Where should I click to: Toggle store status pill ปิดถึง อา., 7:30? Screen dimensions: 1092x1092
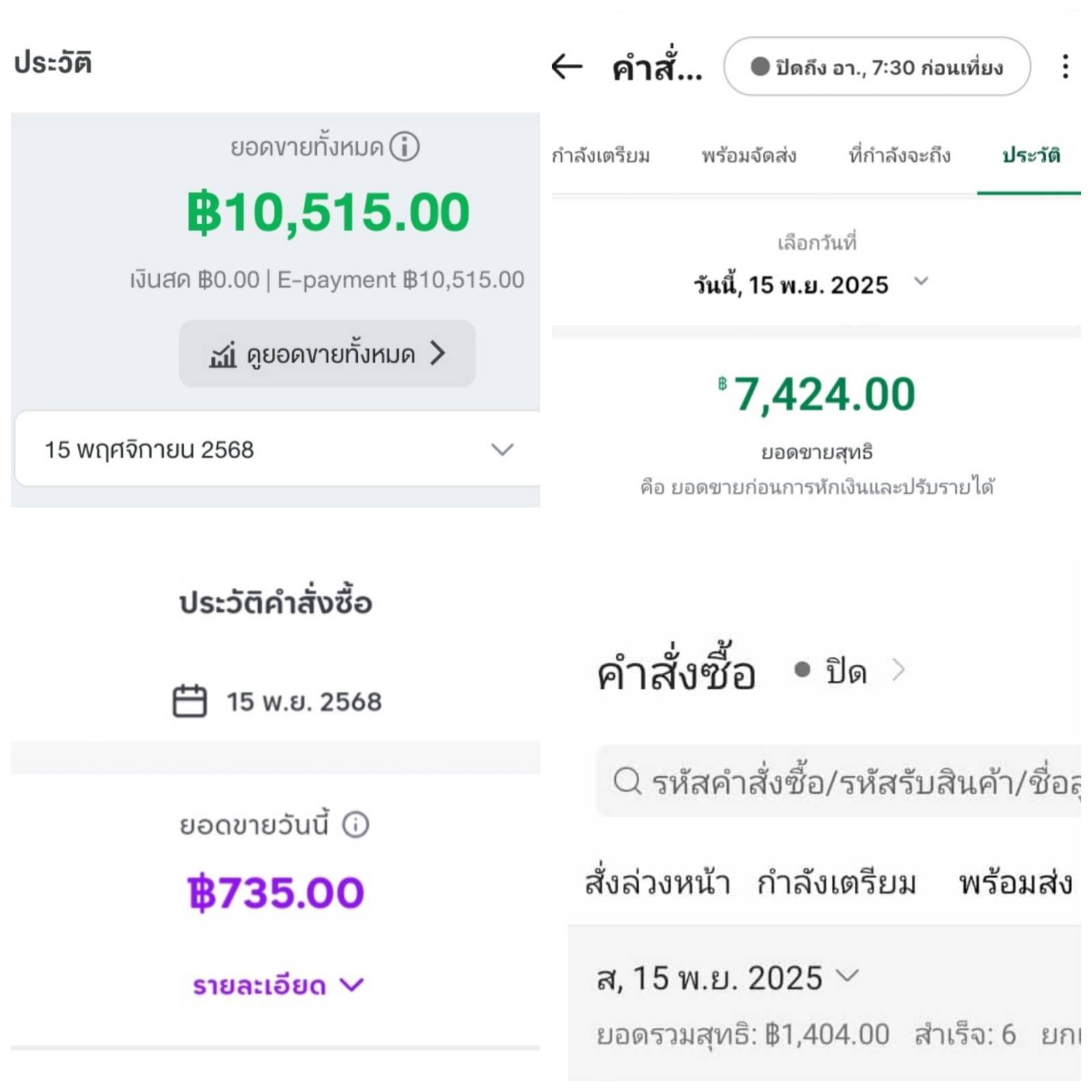tap(877, 66)
